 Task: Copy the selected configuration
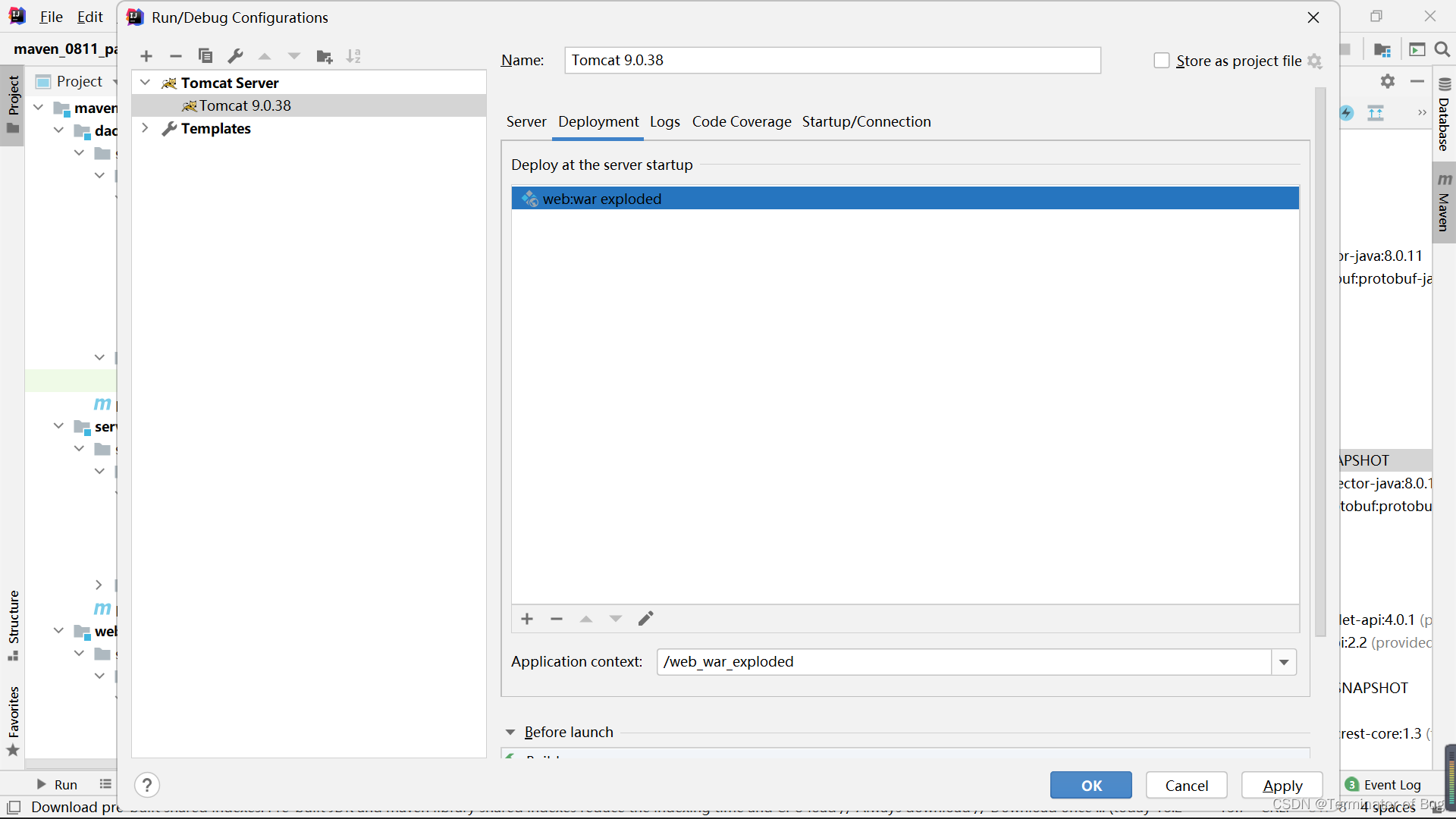[x=206, y=56]
